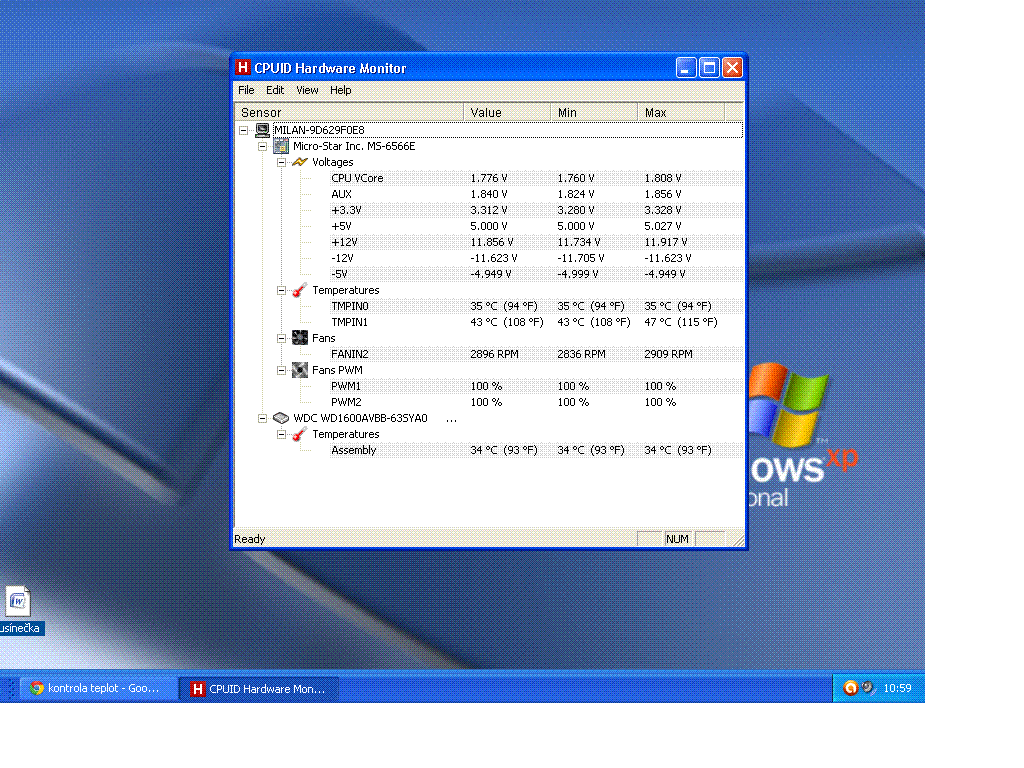This screenshot has width=1024, height=768.
Task: Select the -12V voltage row
Action: [x=536, y=258]
